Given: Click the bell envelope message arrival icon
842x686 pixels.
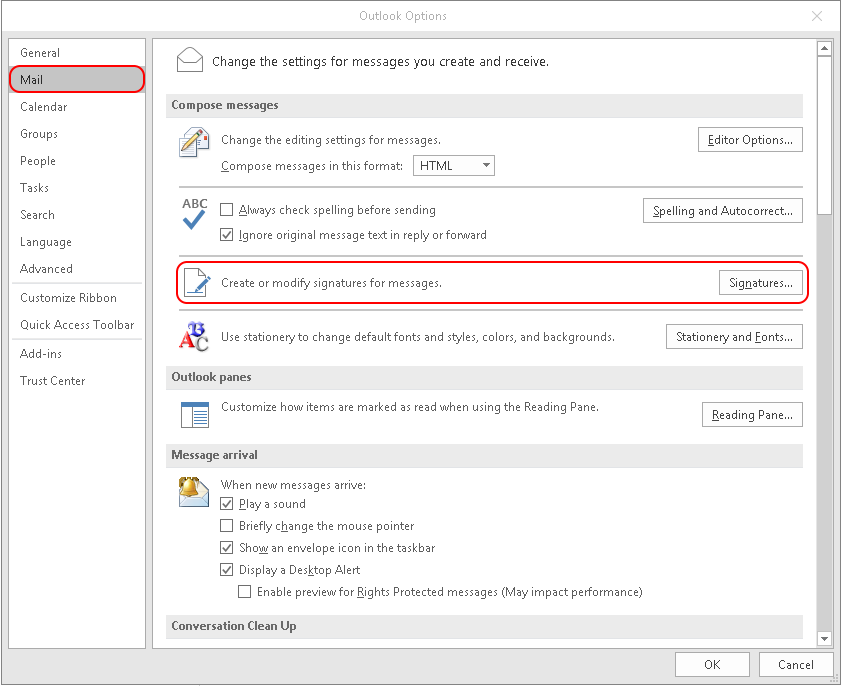Looking at the screenshot, I should 193,492.
